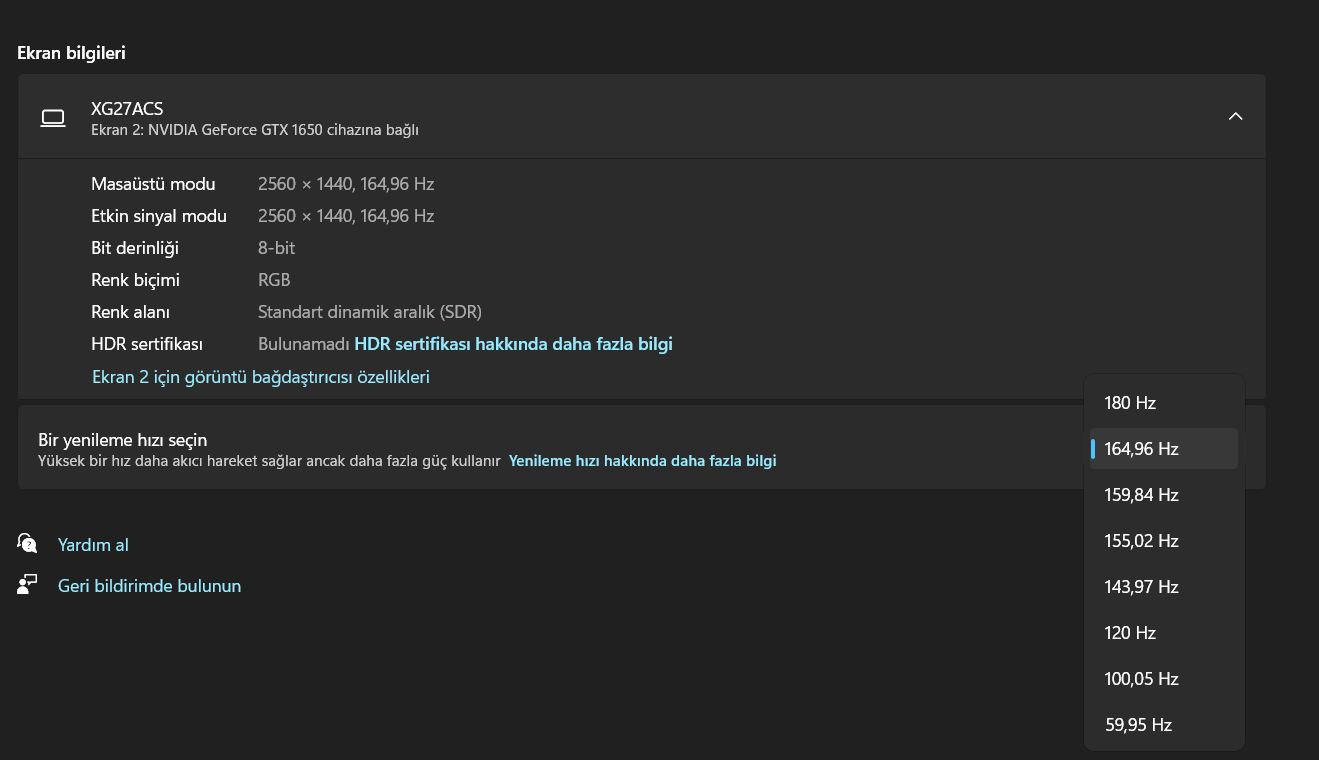Pick 59,95 Hz refresh rate
The width and height of the screenshot is (1319, 760).
click(1138, 725)
